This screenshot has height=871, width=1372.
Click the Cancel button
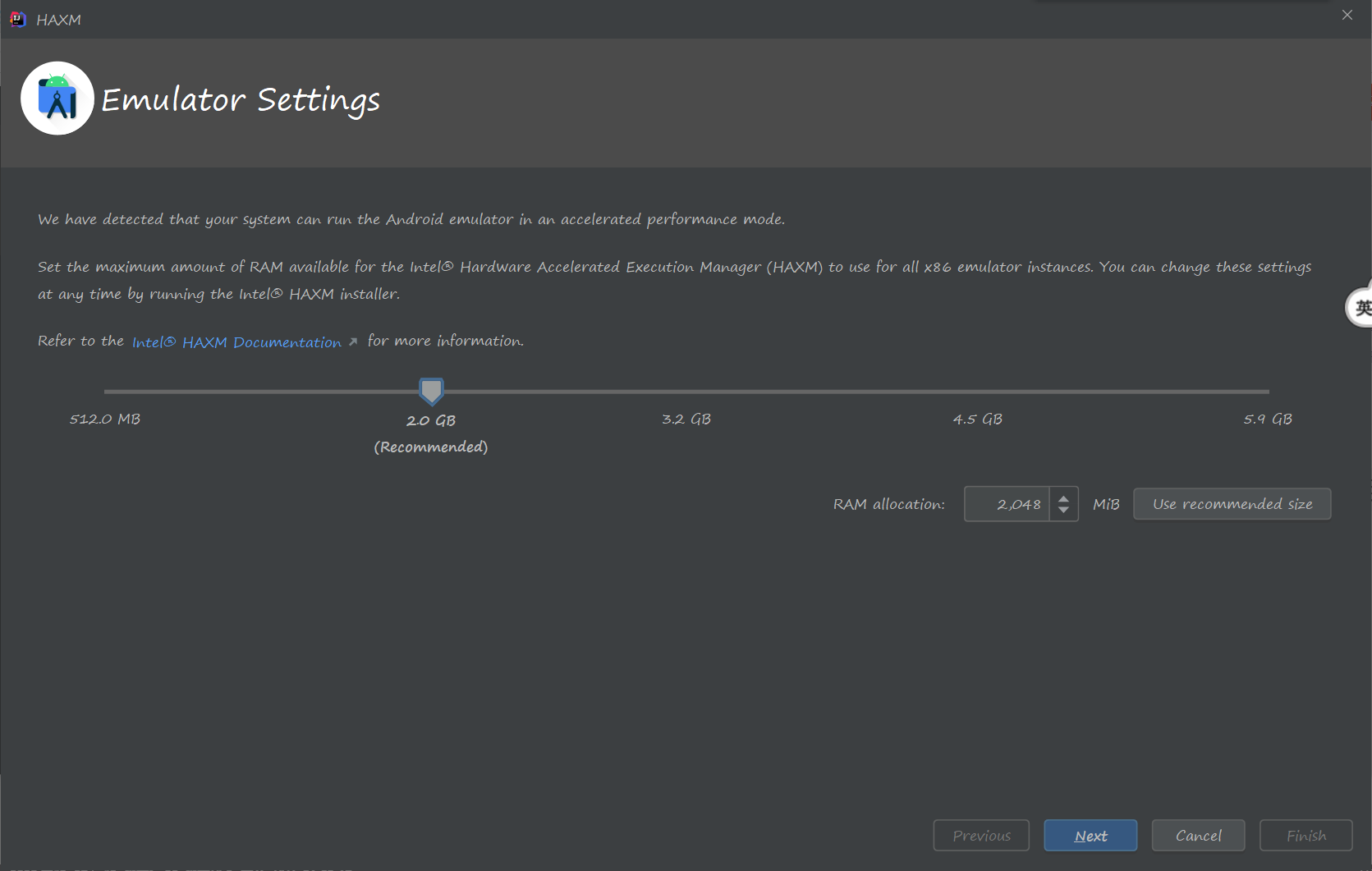coord(1198,836)
